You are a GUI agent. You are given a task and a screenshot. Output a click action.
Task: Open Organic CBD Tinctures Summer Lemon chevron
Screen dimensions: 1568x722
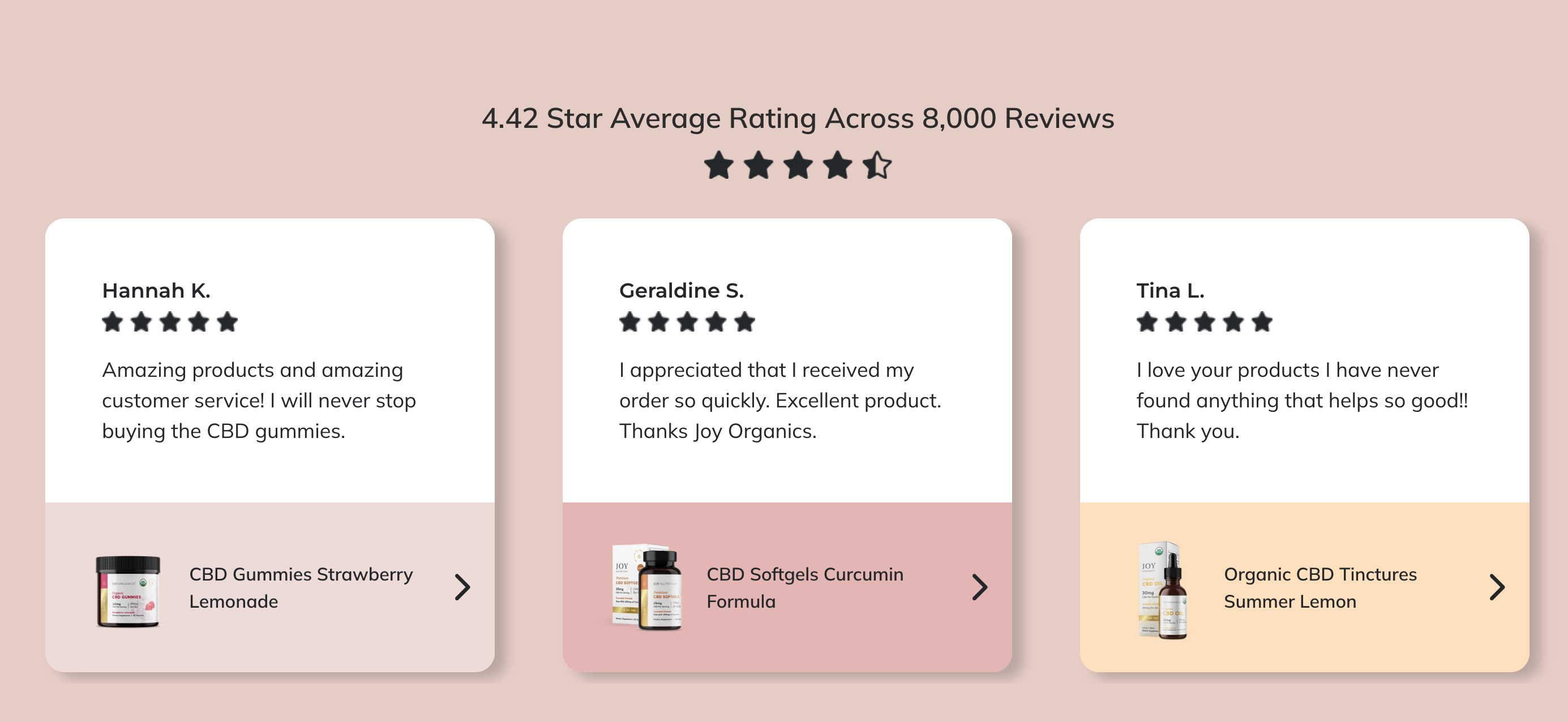pyautogui.click(x=1497, y=587)
